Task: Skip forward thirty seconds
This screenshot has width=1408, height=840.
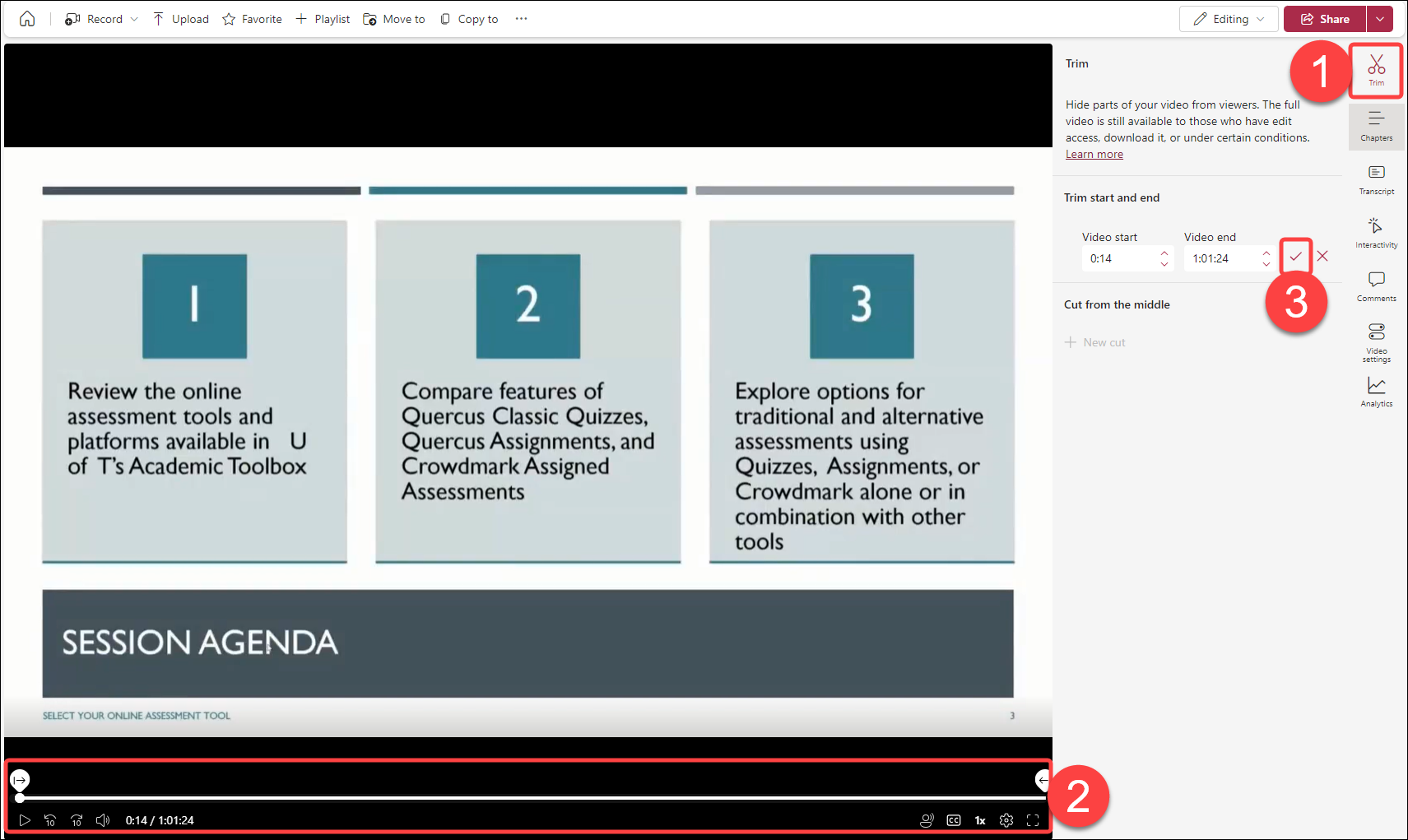Action: [77, 820]
